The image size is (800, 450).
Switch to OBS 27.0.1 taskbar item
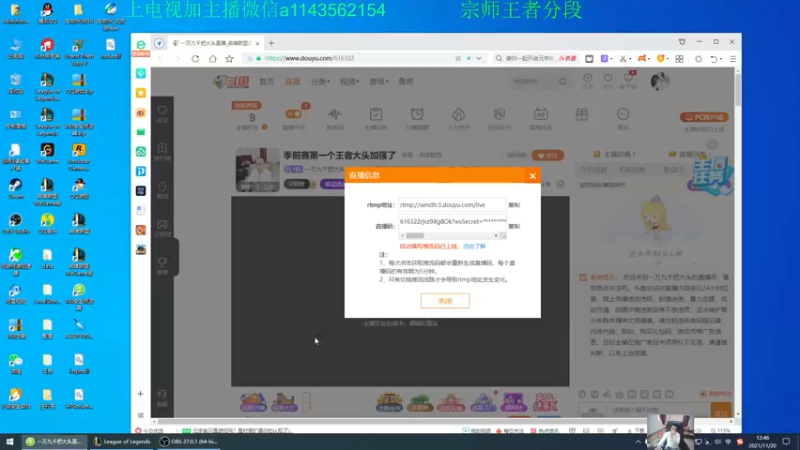click(x=188, y=442)
